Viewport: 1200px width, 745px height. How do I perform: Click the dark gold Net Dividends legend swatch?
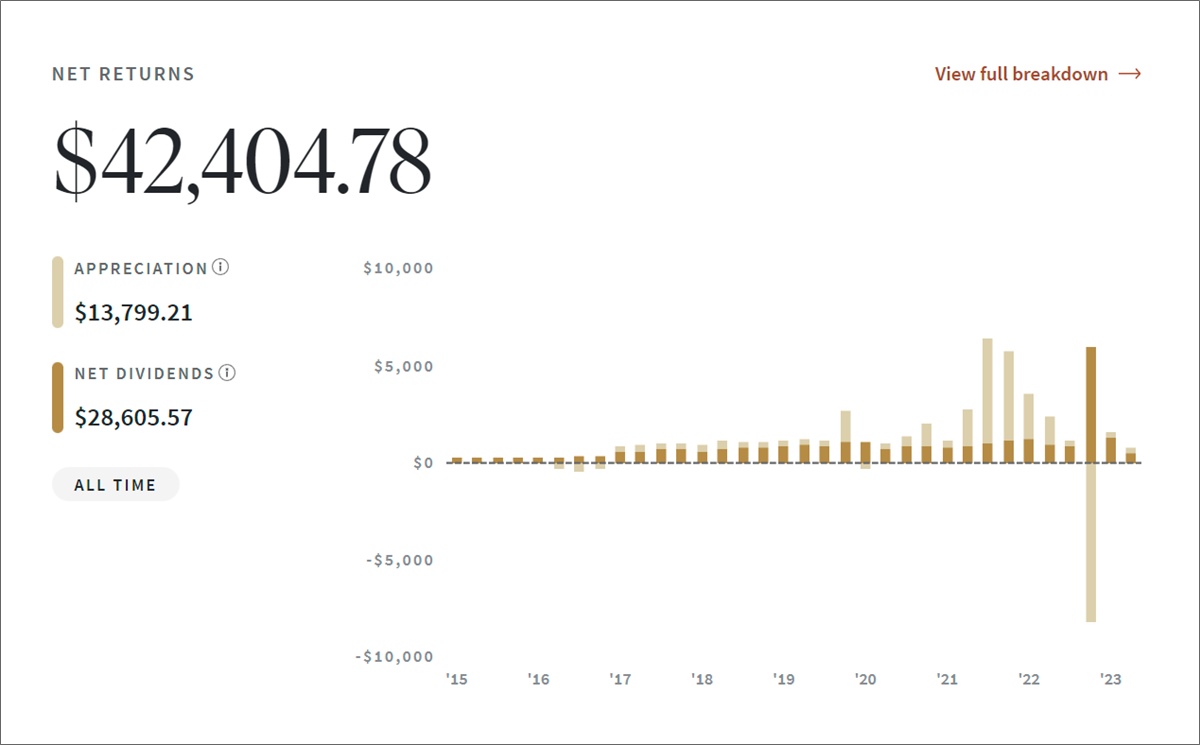[x=57, y=397]
